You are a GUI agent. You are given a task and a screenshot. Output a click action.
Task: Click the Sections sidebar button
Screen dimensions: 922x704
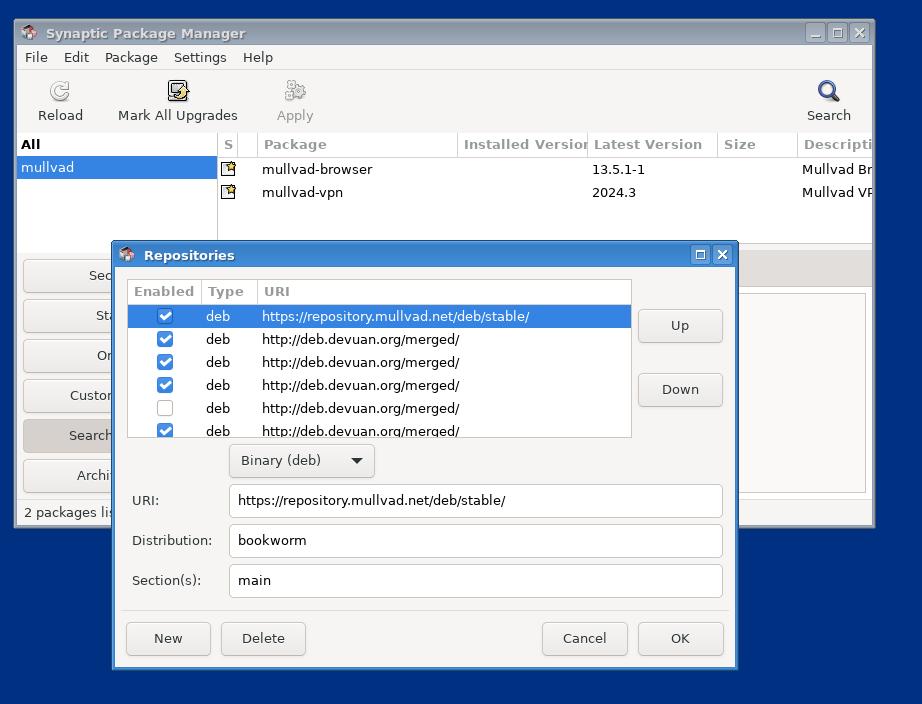click(x=68, y=275)
